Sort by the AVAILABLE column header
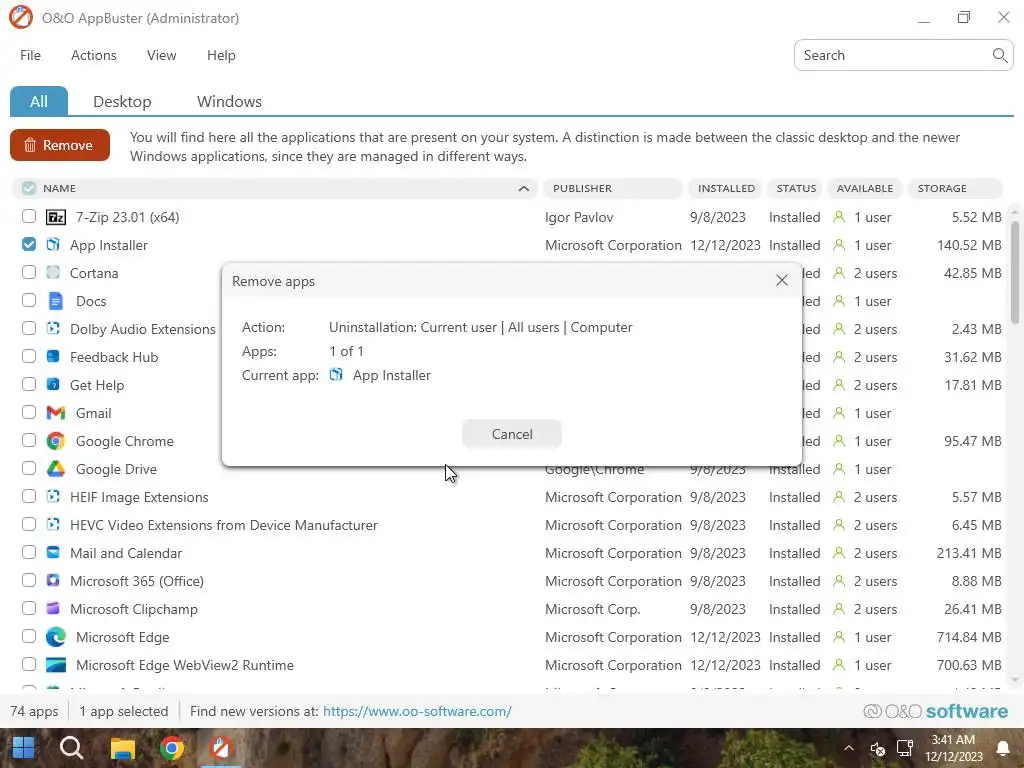 (x=865, y=188)
